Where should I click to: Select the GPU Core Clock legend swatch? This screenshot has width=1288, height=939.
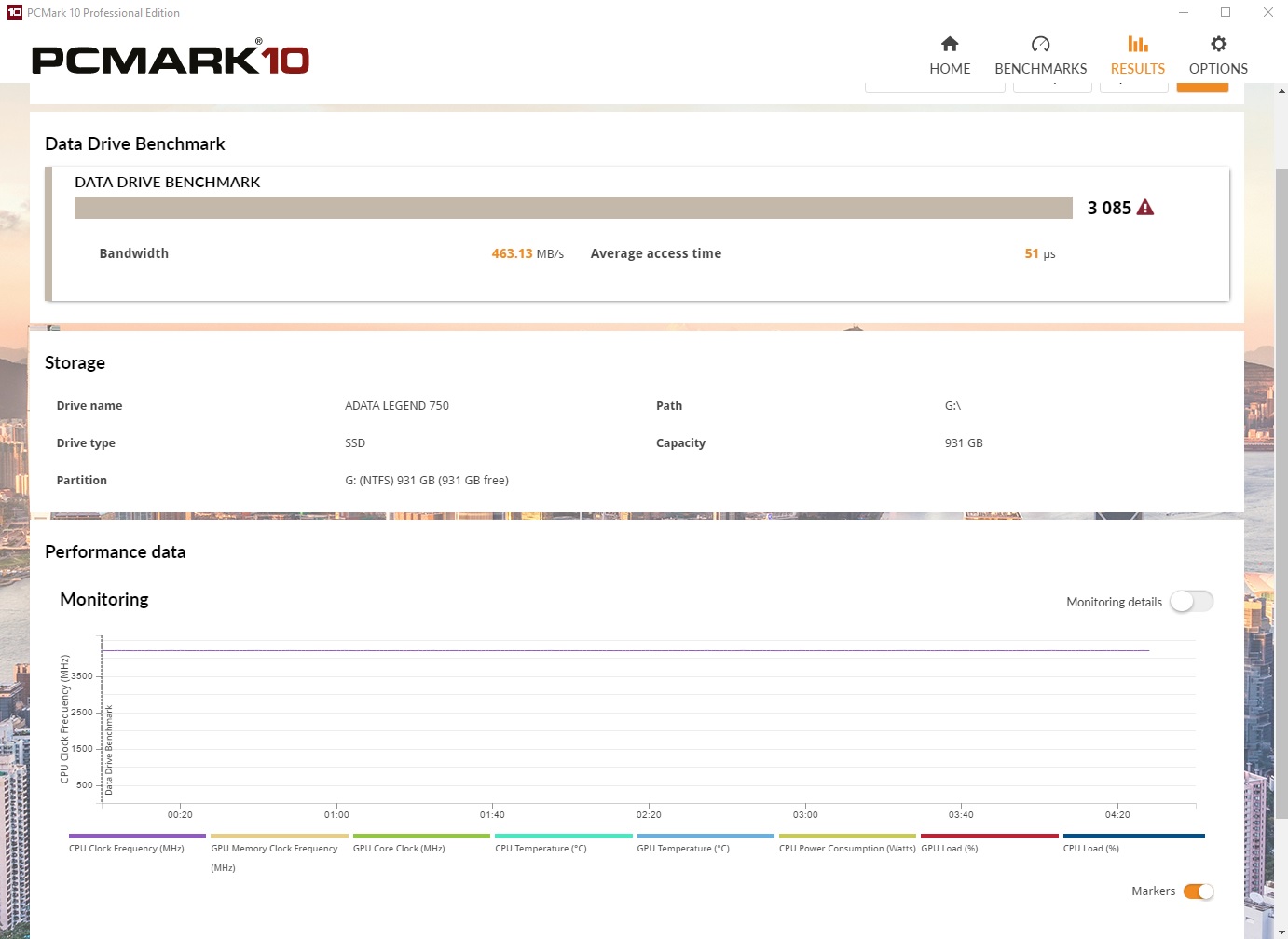[421, 837]
